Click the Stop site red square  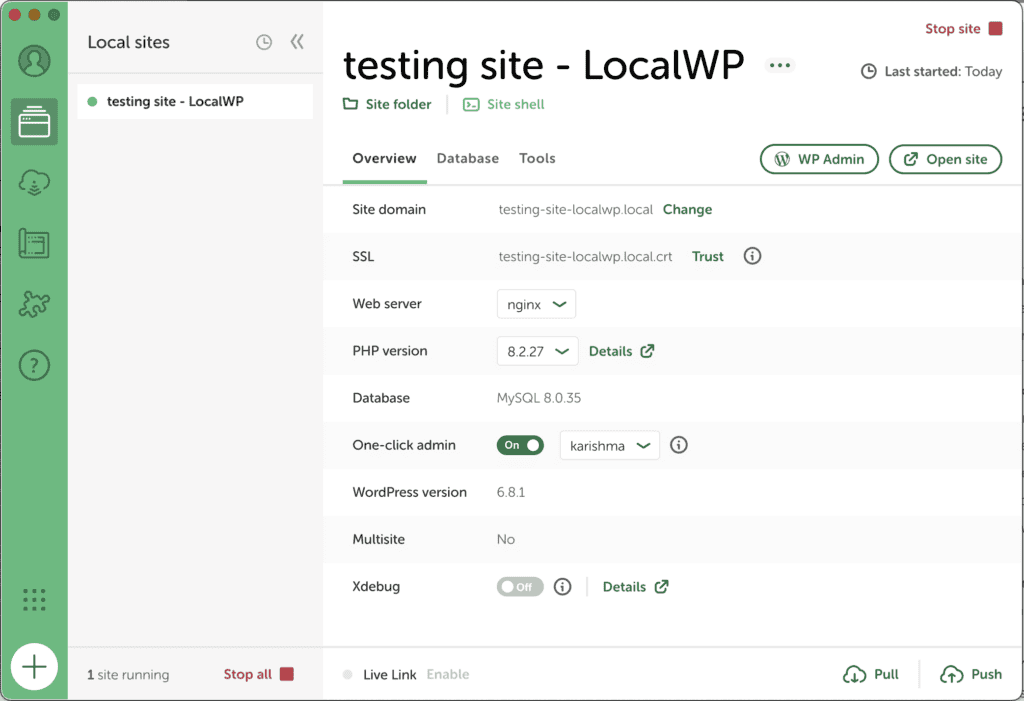pos(995,29)
